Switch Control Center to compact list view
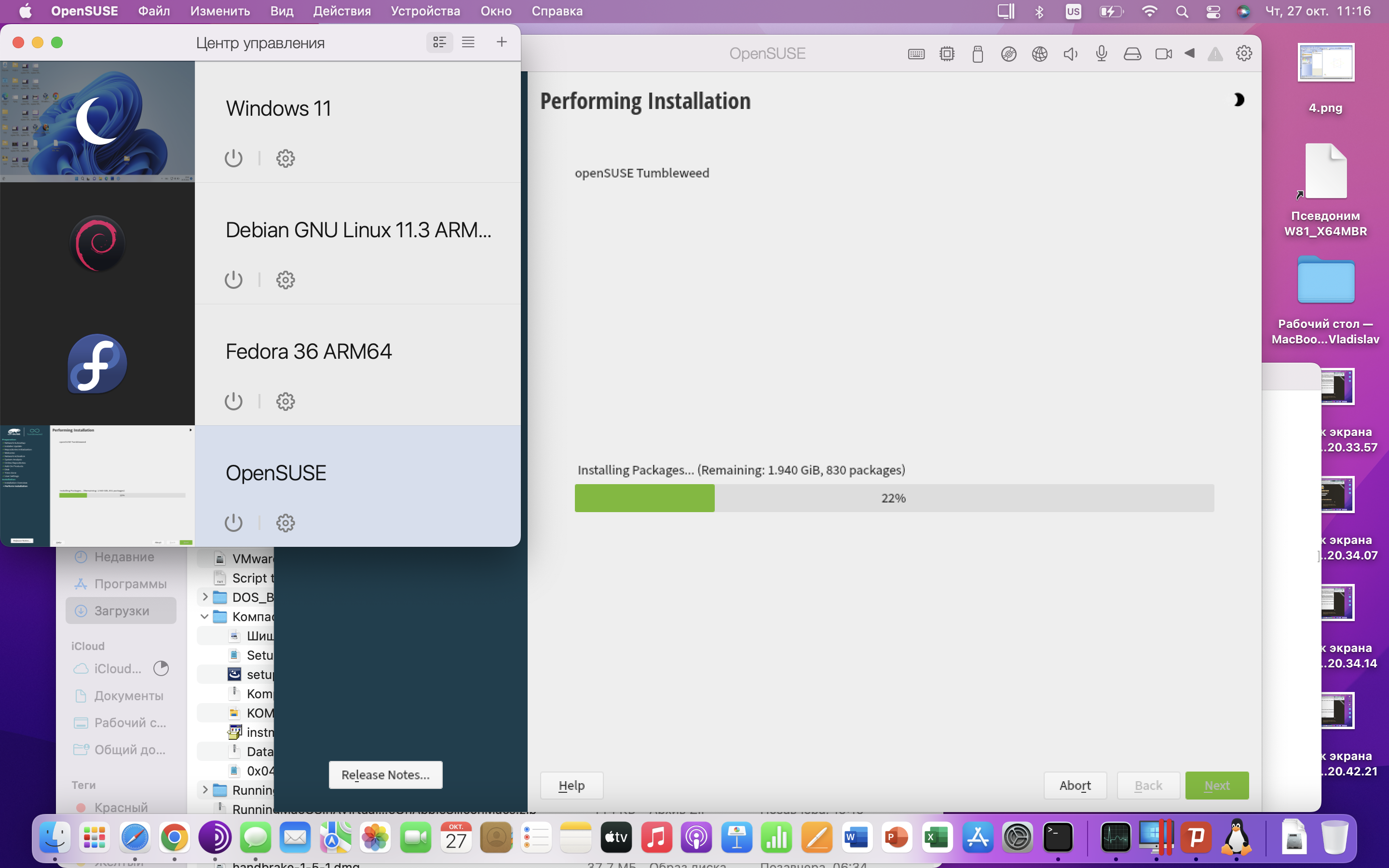This screenshot has height=868, width=1389. coord(468,42)
